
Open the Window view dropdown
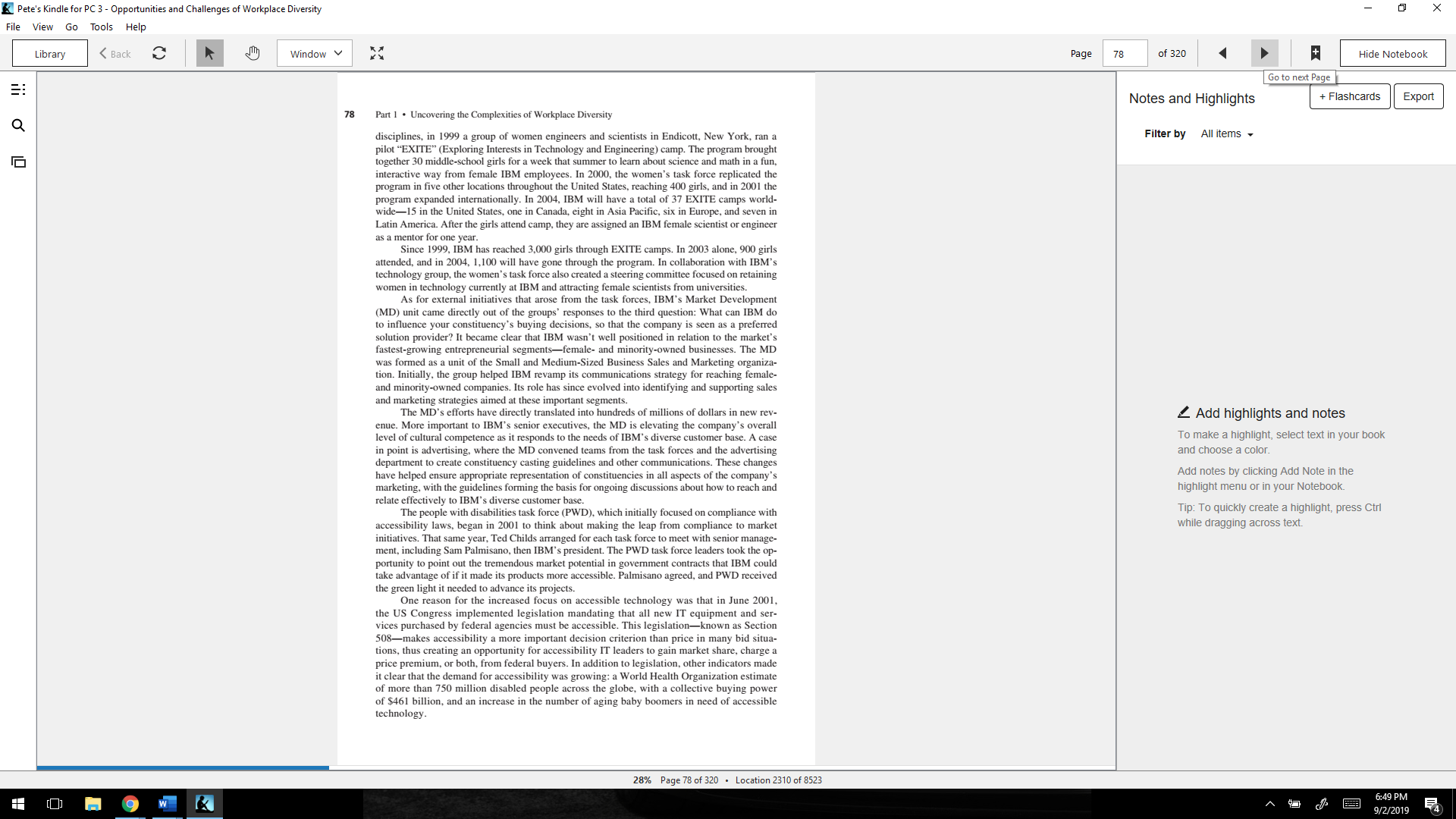pyautogui.click(x=315, y=54)
